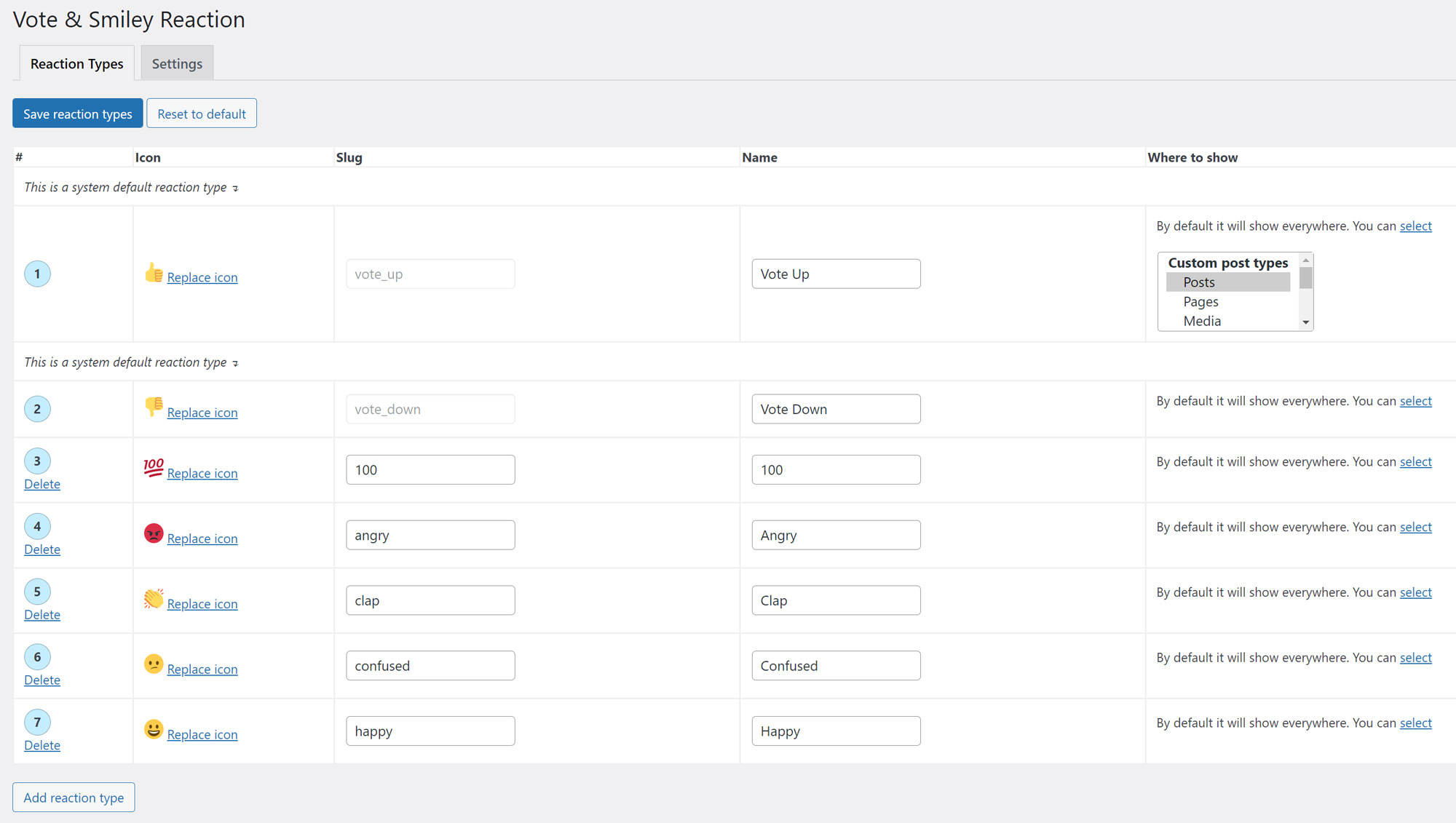Delete reaction type 3

tap(42, 484)
